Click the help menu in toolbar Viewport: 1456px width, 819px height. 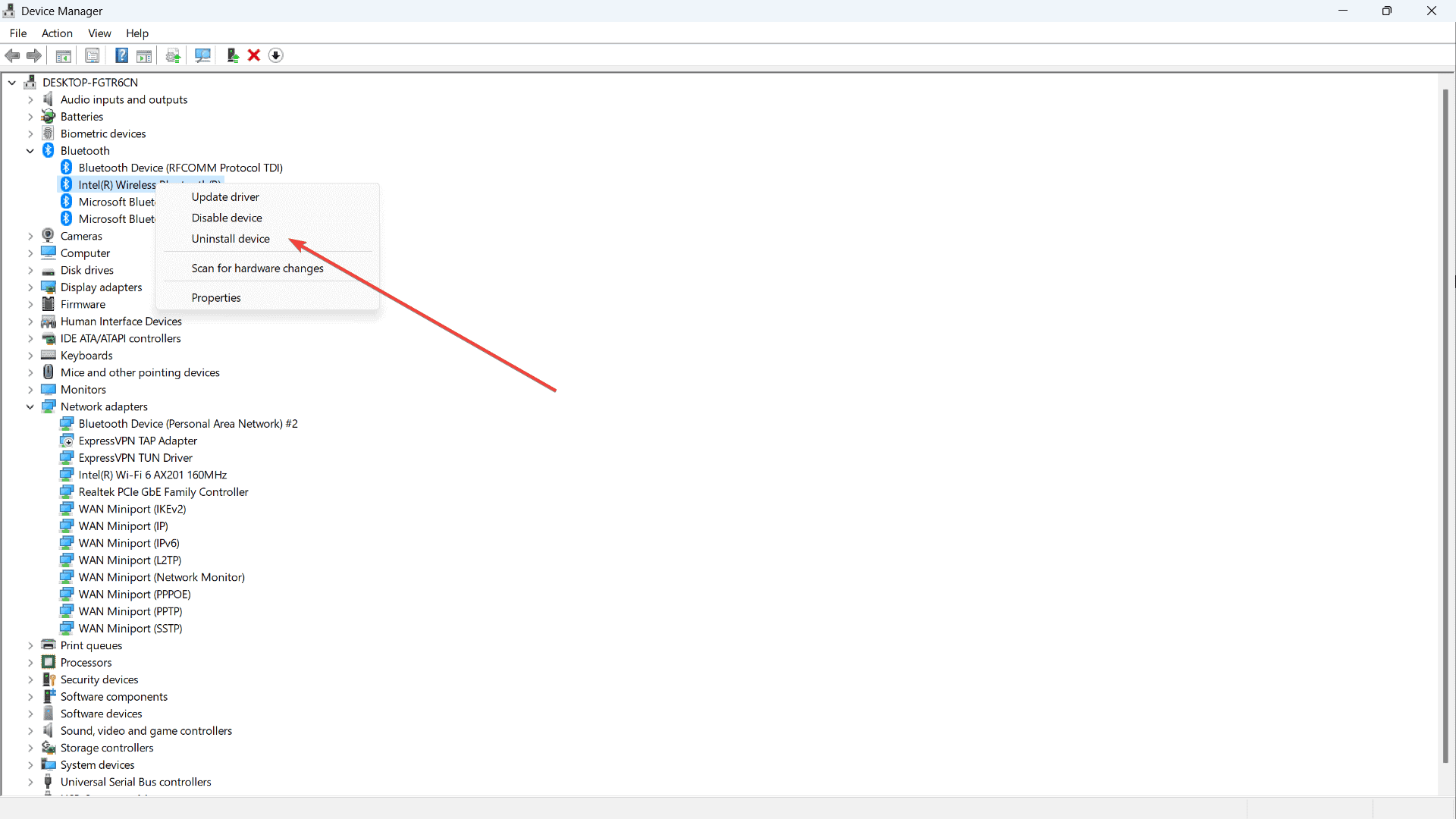pos(137,33)
